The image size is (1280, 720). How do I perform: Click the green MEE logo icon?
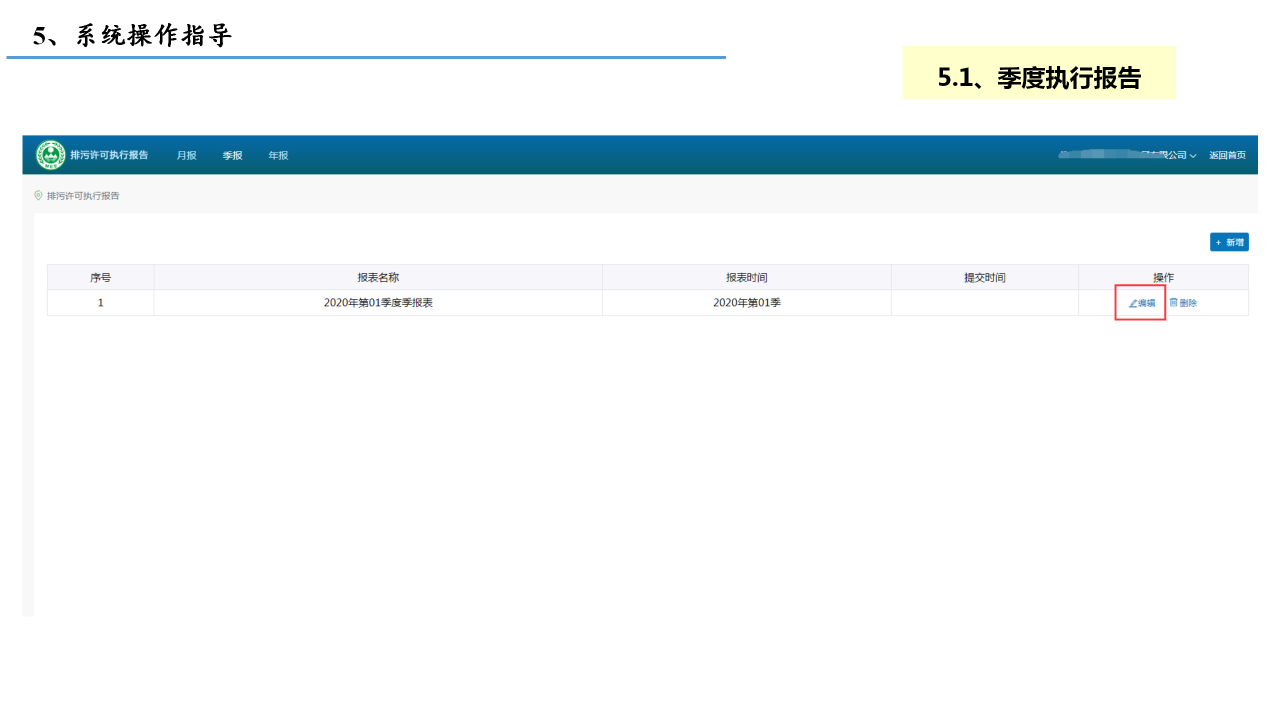[x=50, y=155]
